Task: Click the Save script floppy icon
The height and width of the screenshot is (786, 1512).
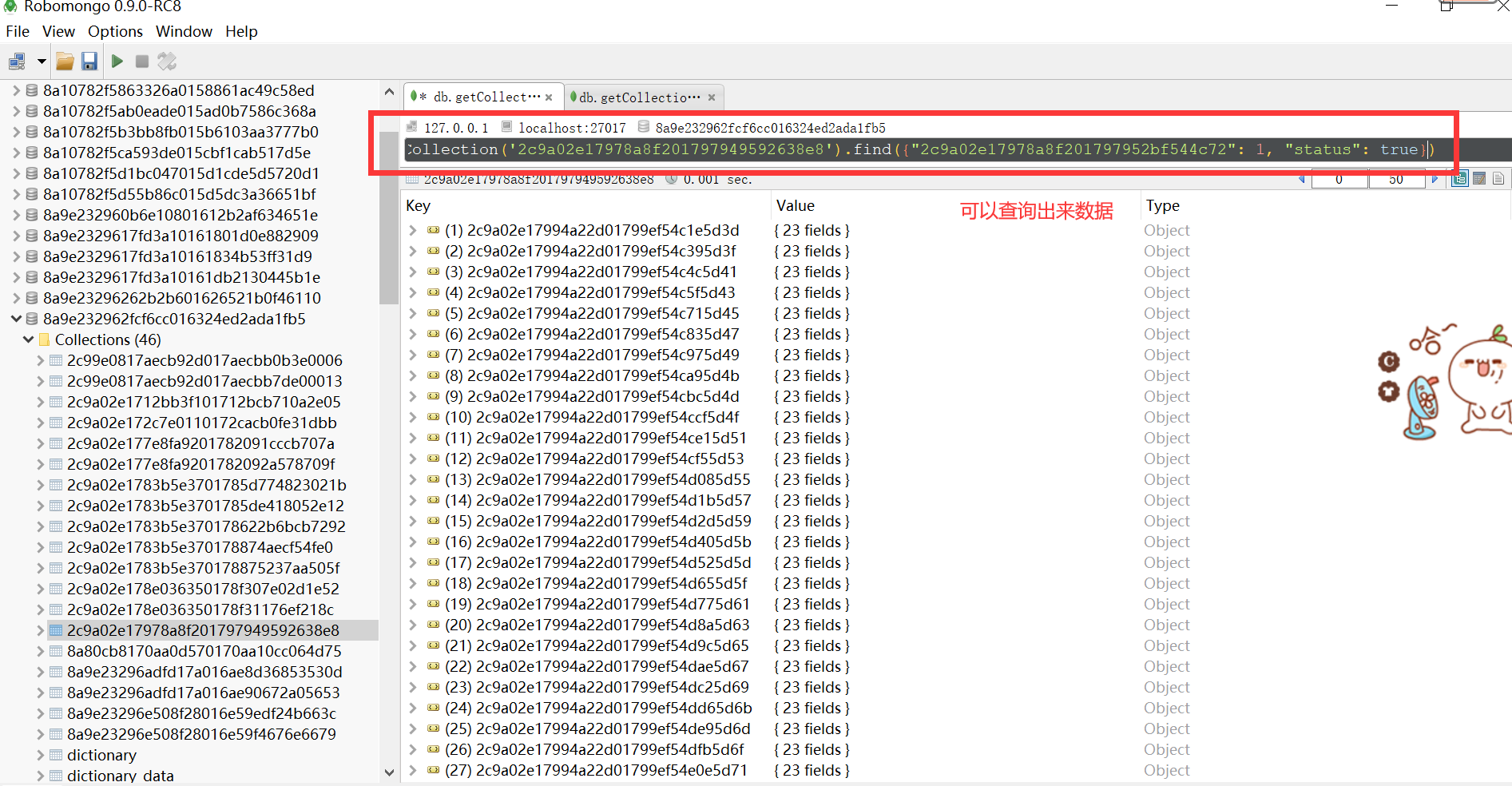Action: [x=89, y=62]
